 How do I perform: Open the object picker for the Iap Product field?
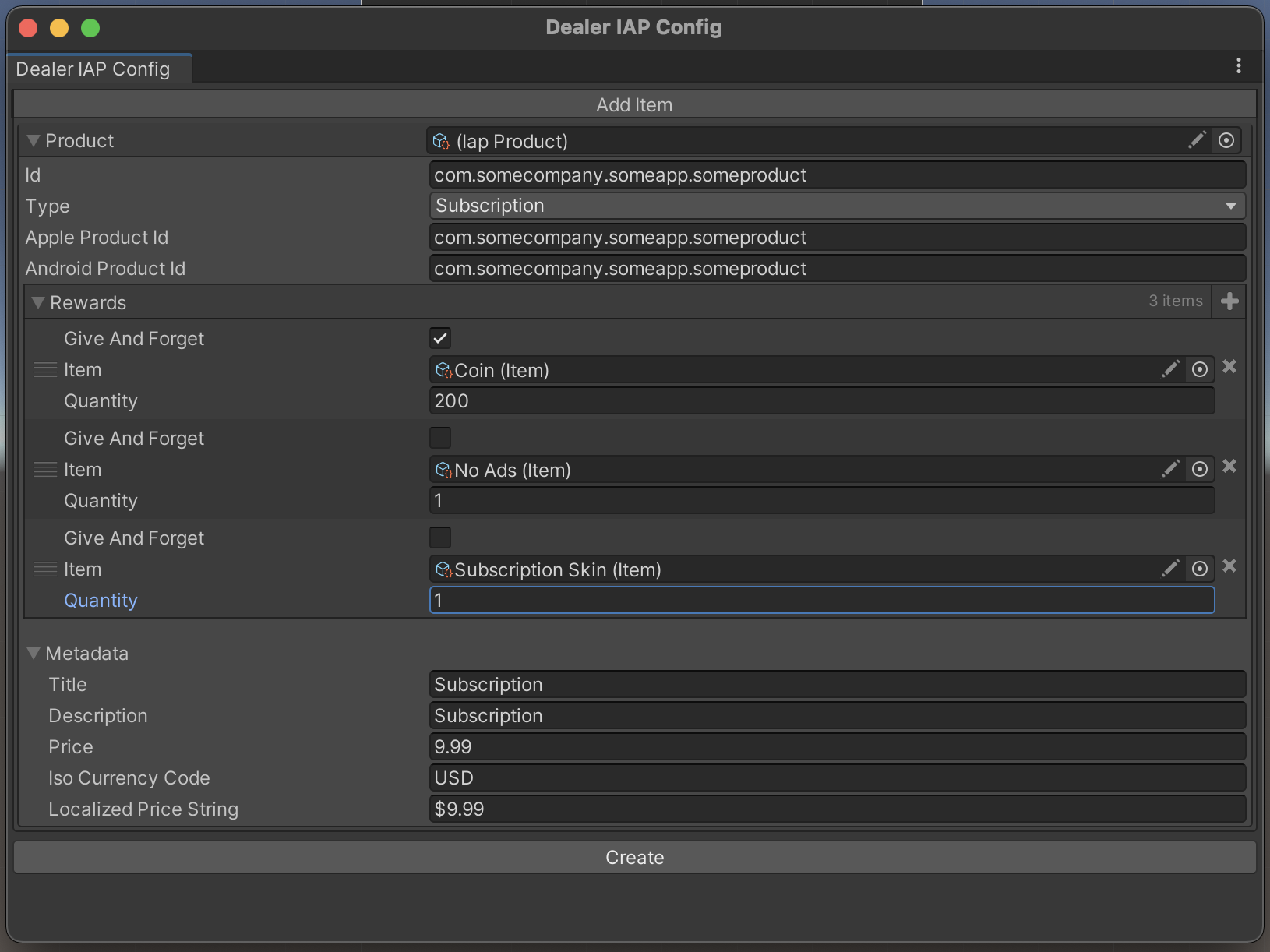tap(1226, 140)
